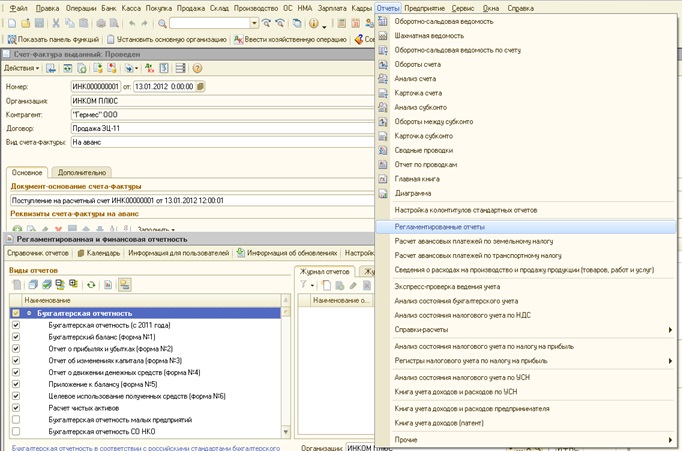This screenshot has height=451, width=682.
Task: Click Информация для пользователей button
Action: click(x=178, y=253)
